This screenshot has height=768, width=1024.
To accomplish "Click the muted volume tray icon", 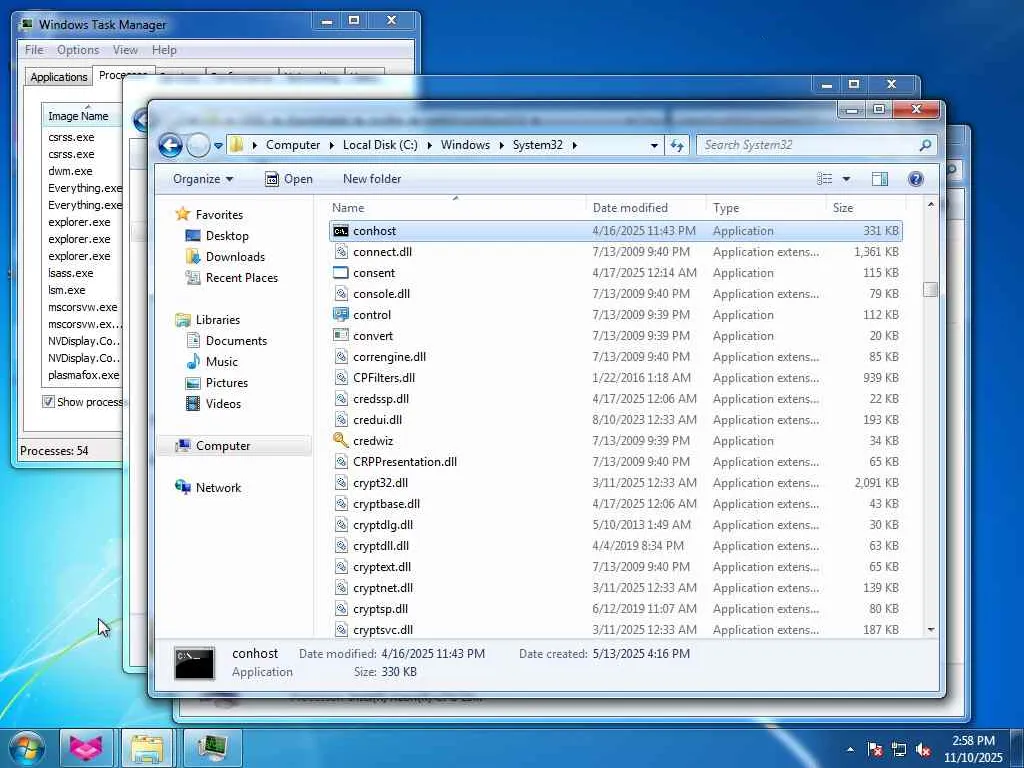I will [923, 749].
